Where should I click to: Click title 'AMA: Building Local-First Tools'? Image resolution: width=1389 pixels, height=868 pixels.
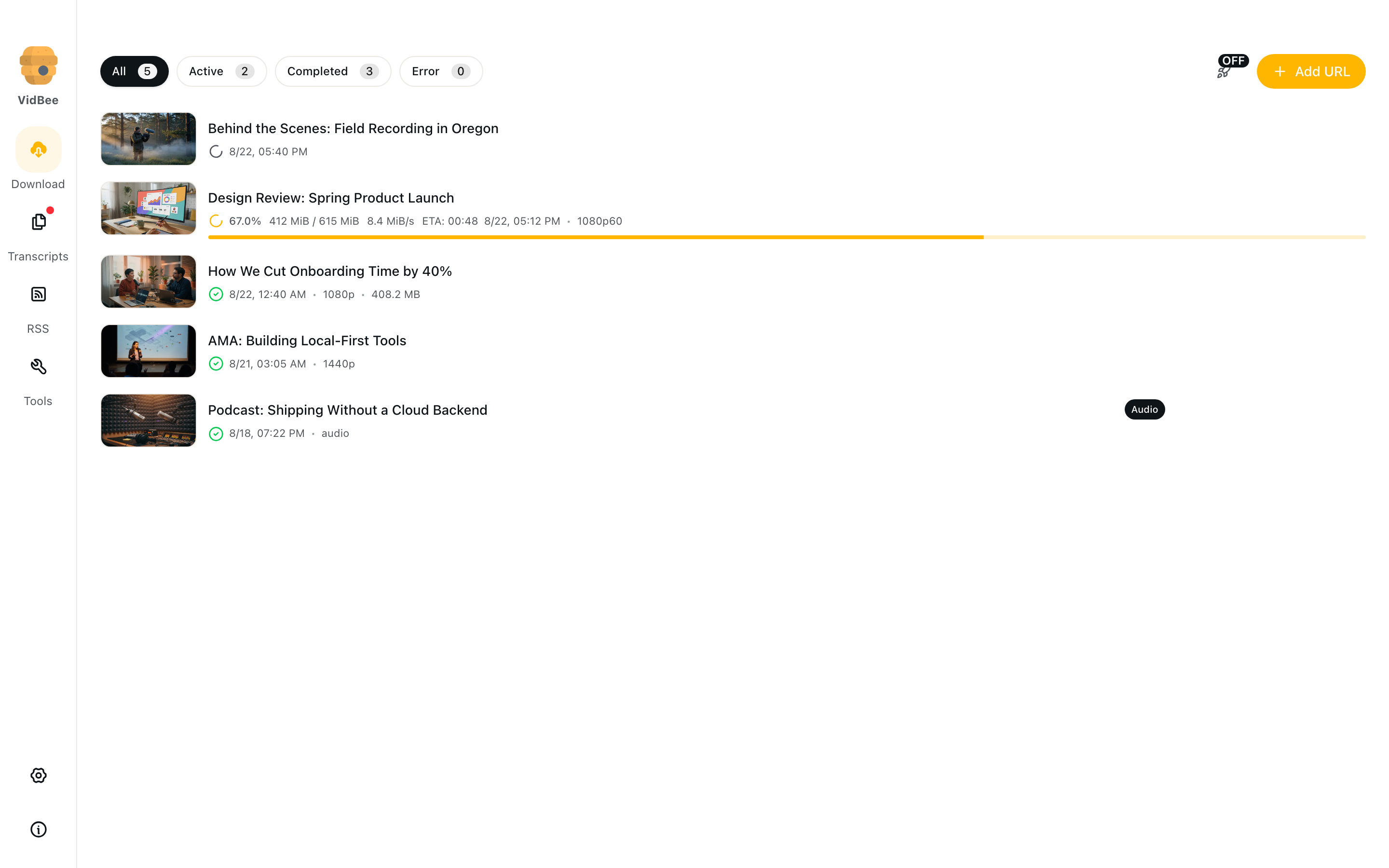point(307,340)
